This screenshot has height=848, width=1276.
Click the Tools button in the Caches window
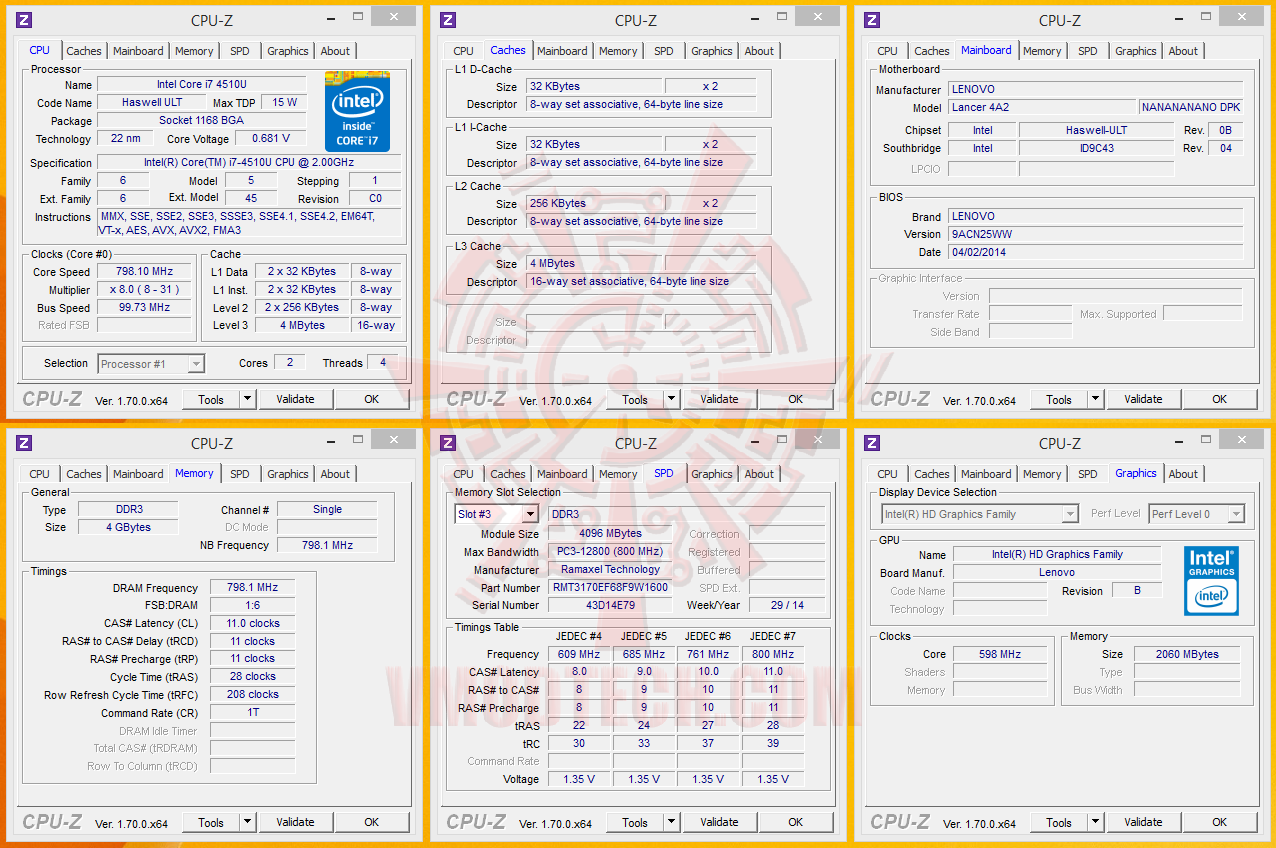(635, 399)
